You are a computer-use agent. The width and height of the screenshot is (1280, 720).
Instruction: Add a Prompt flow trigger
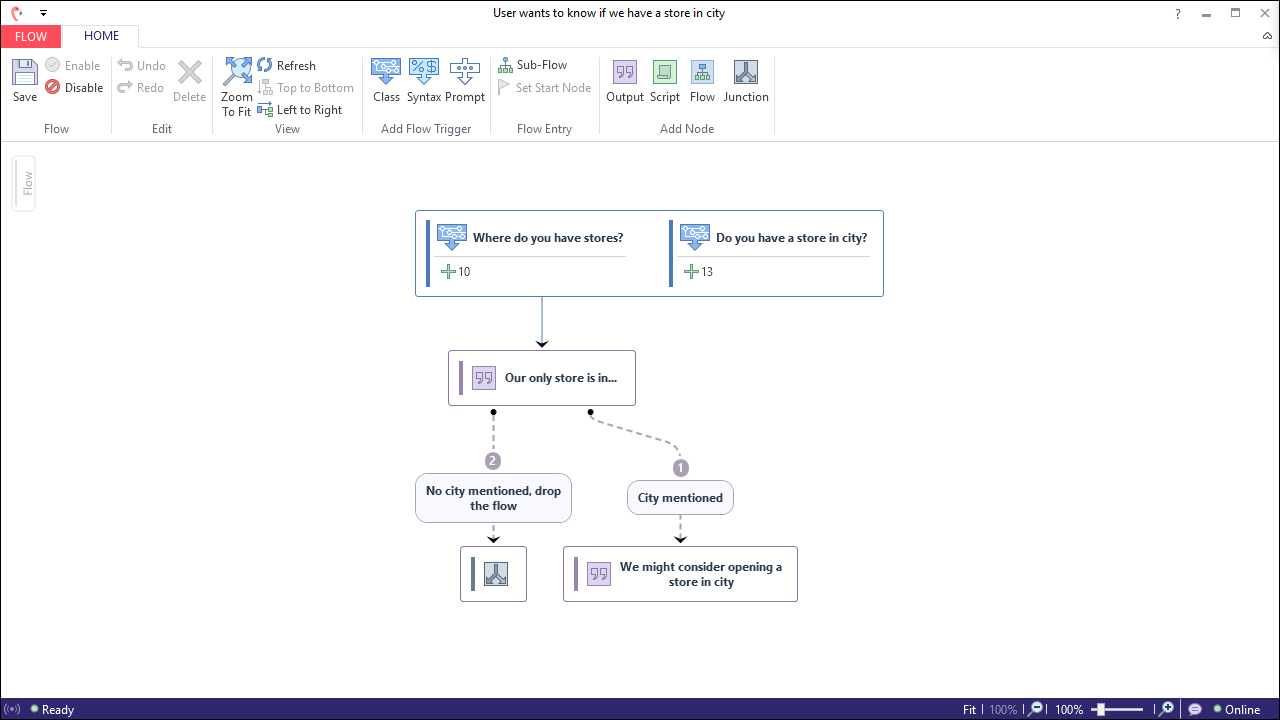[465, 81]
